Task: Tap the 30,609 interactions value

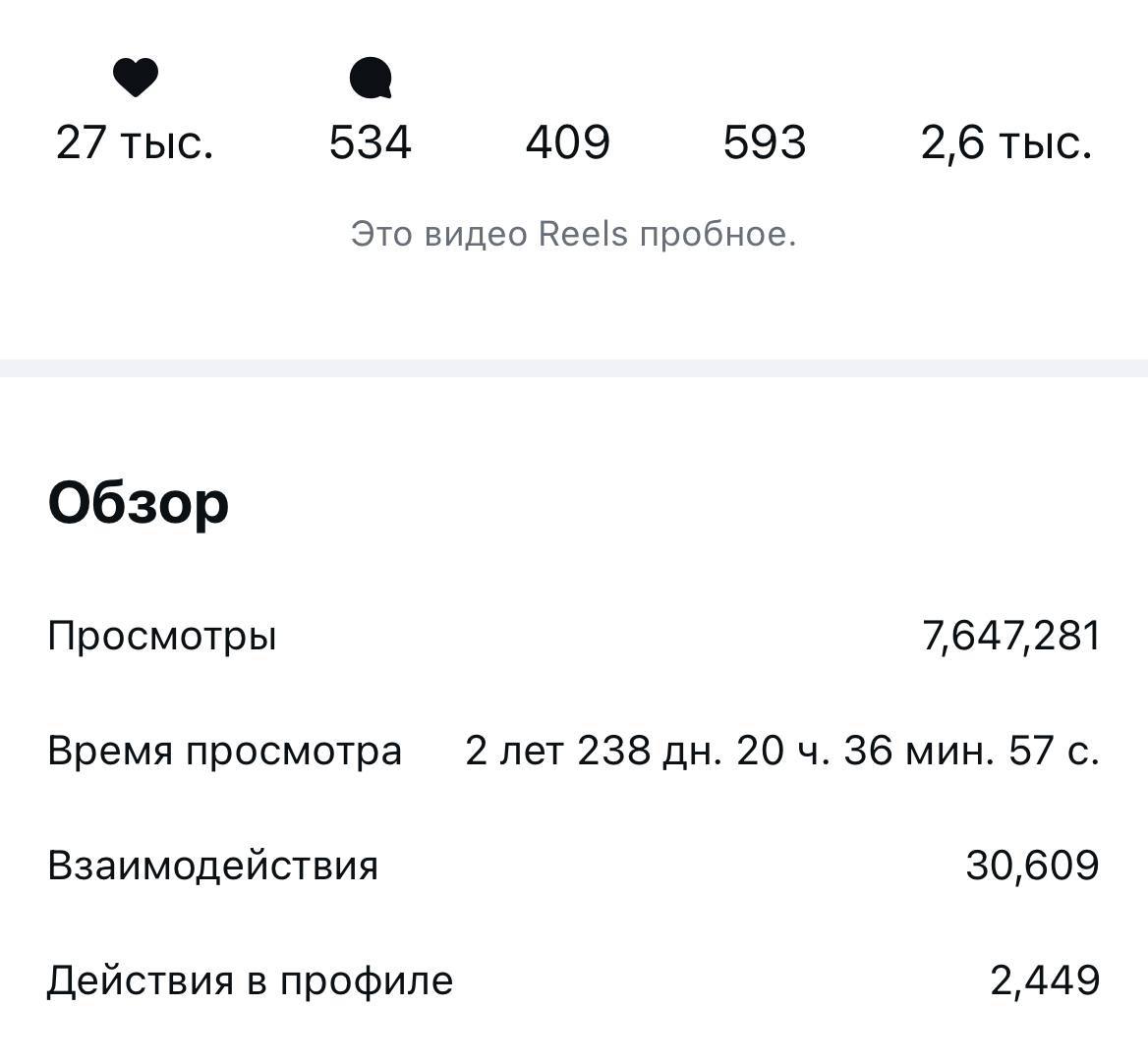Action: tap(1032, 867)
